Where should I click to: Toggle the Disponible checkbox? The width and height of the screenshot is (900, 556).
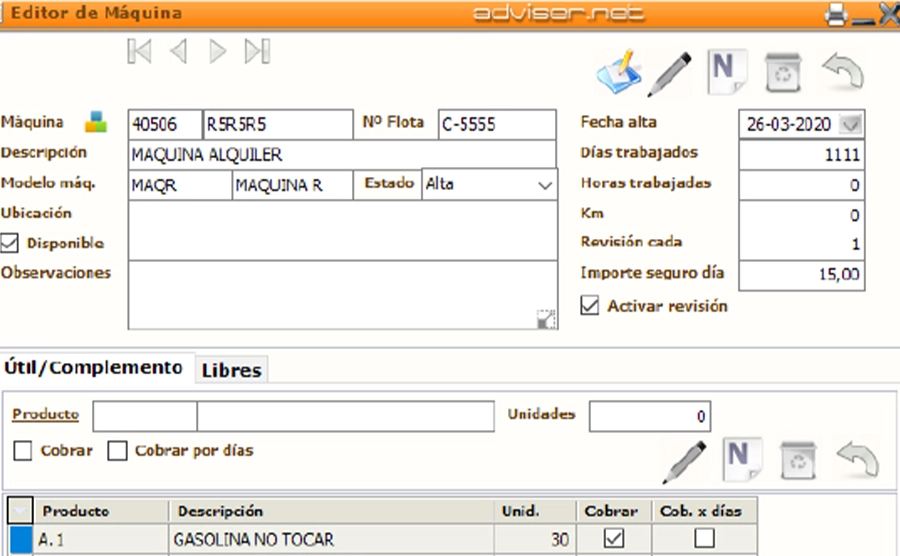[x=10, y=243]
